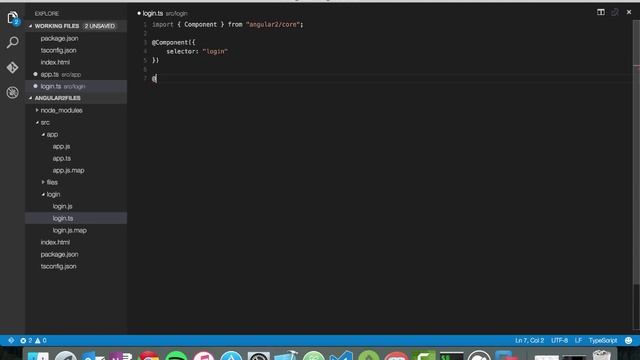The image size is (640, 360).
Task: Open package.json from Working Files
Action: pos(60,38)
